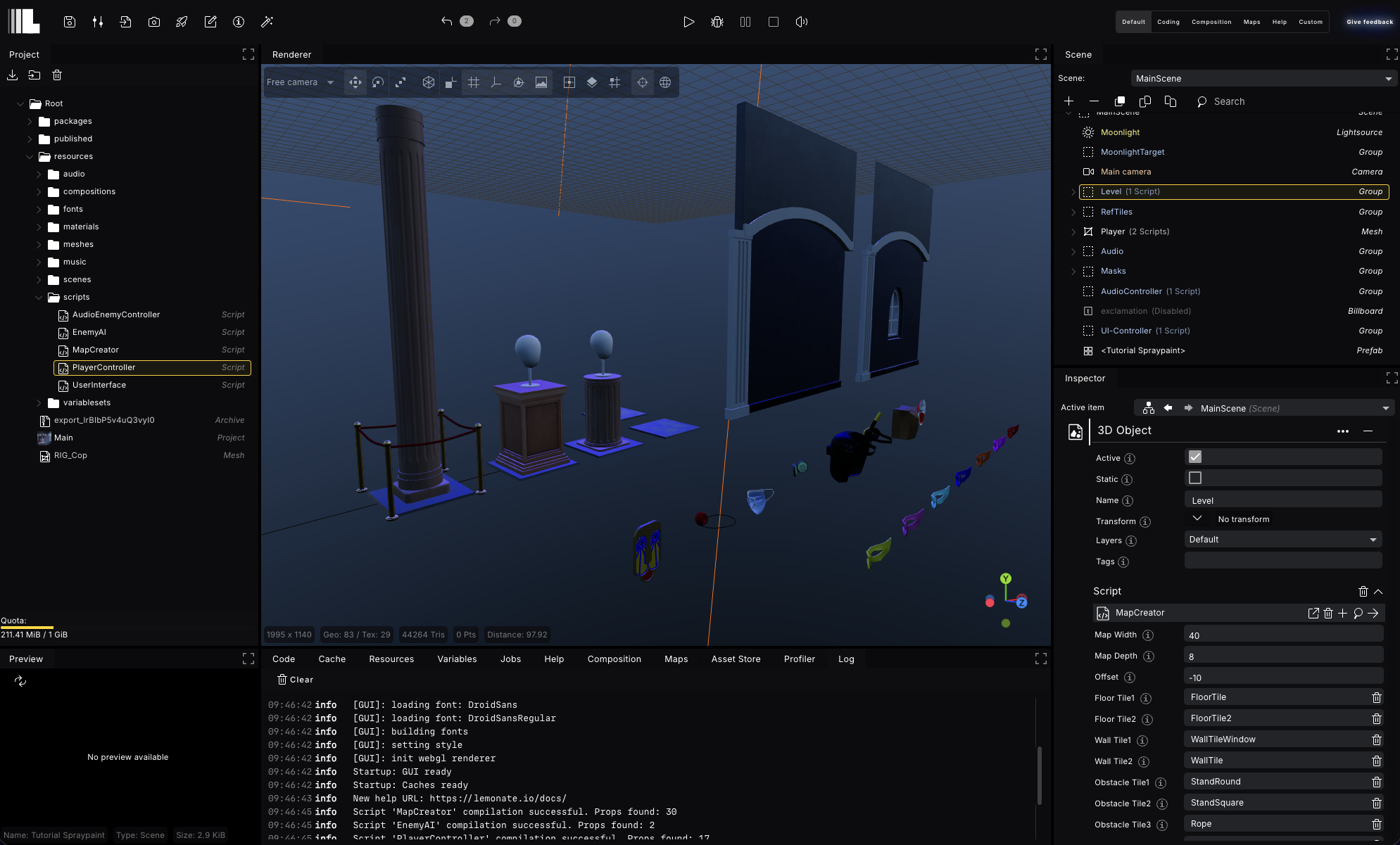The height and width of the screenshot is (845, 1400).
Task: Toggle the grid display in the Renderer toolbar
Action: [x=474, y=82]
